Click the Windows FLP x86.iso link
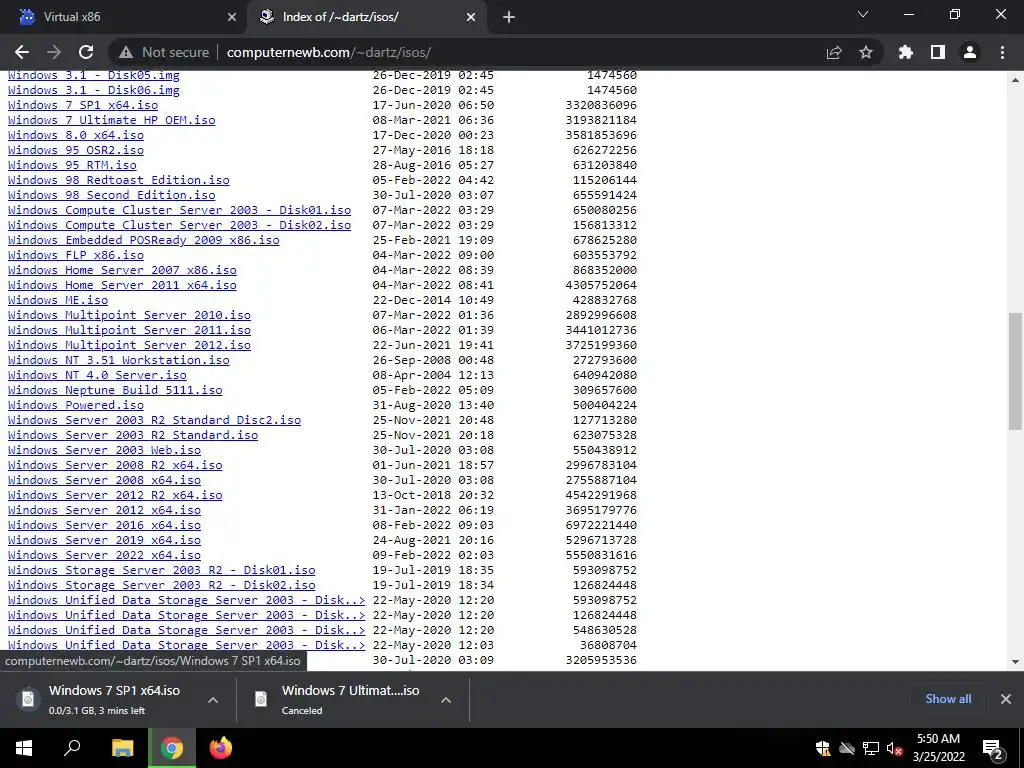The image size is (1024, 768). coord(76,255)
